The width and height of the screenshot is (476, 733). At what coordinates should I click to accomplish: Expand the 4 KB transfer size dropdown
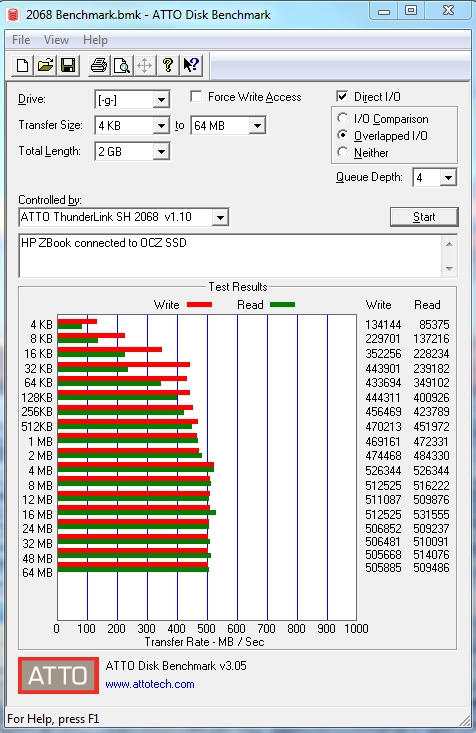pyautogui.click(x=161, y=126)
